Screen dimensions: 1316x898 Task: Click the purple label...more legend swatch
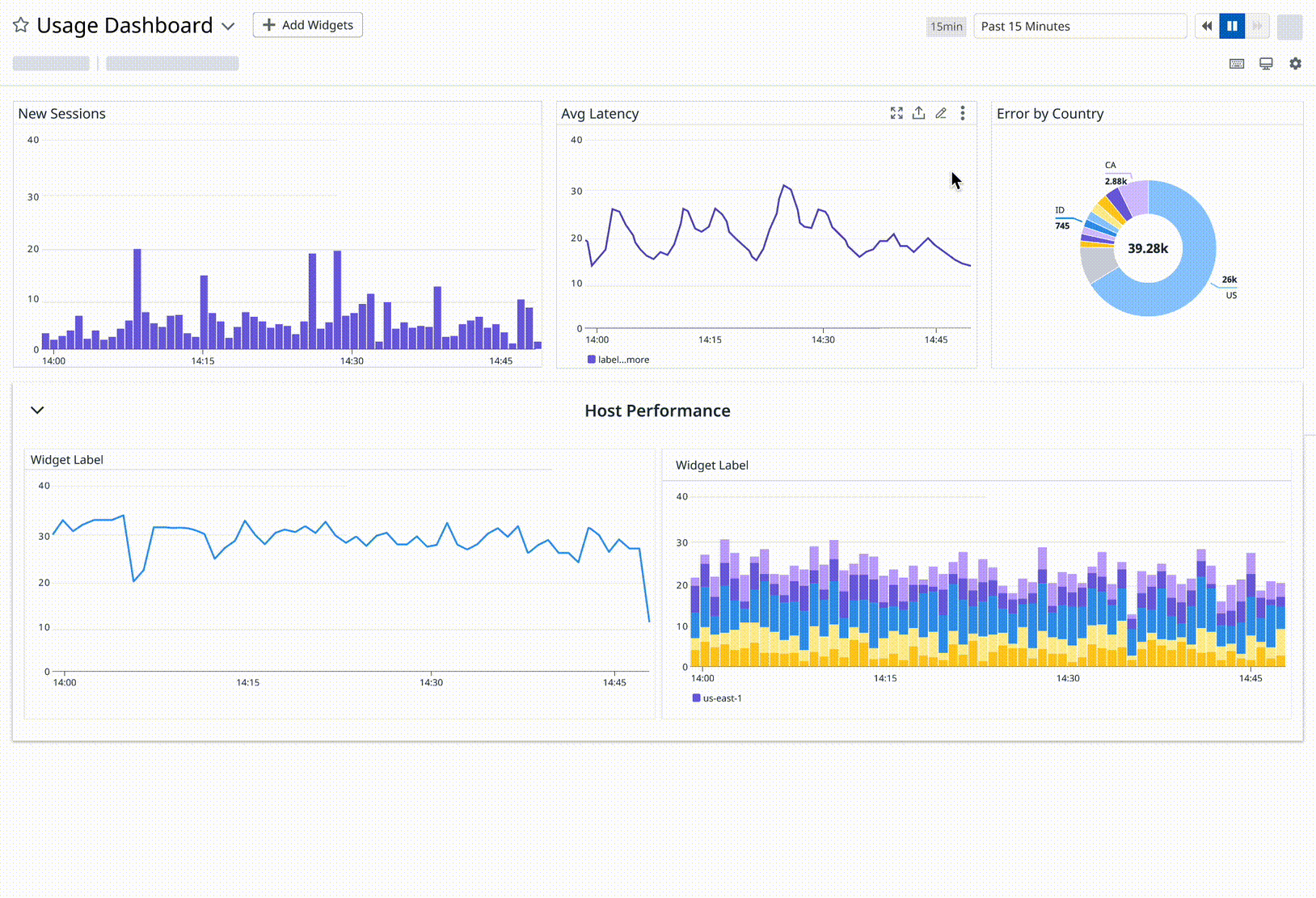tap(592, 360)
